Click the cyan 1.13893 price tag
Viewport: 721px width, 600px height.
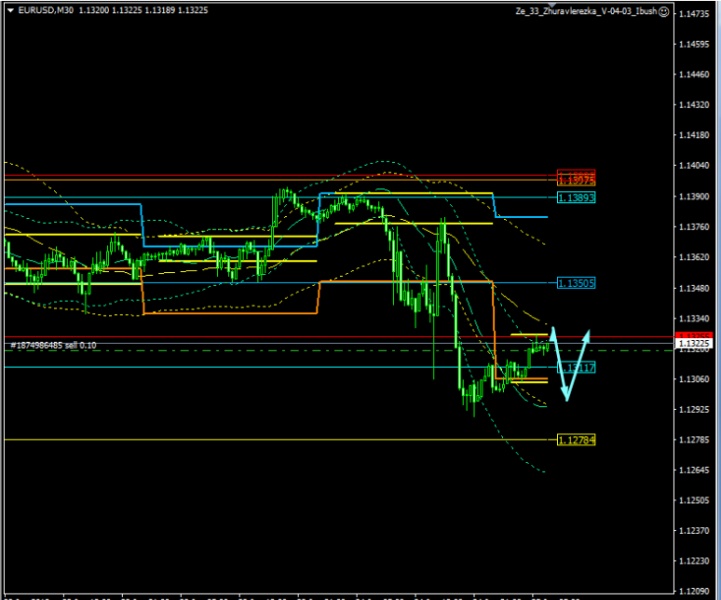(577, 198)
